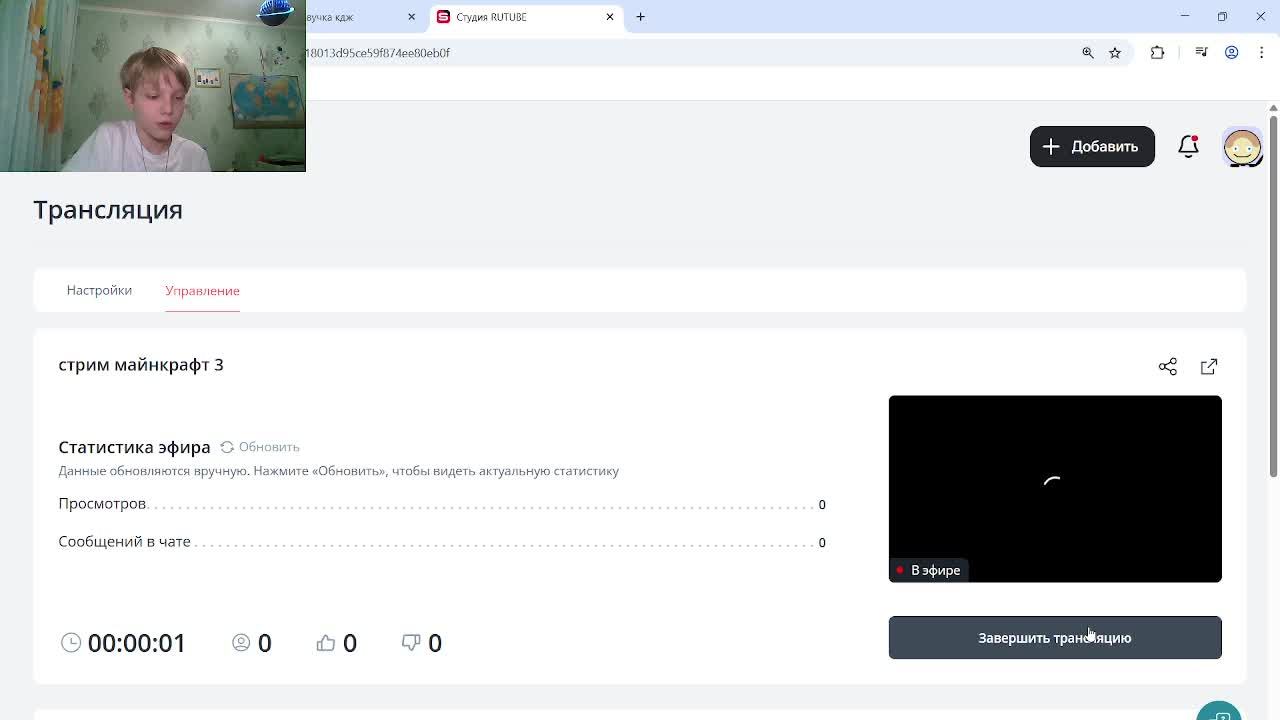Click the likes thumbs-up icon
Viewport: 1280px width, 720px height.
click(326, 642)
